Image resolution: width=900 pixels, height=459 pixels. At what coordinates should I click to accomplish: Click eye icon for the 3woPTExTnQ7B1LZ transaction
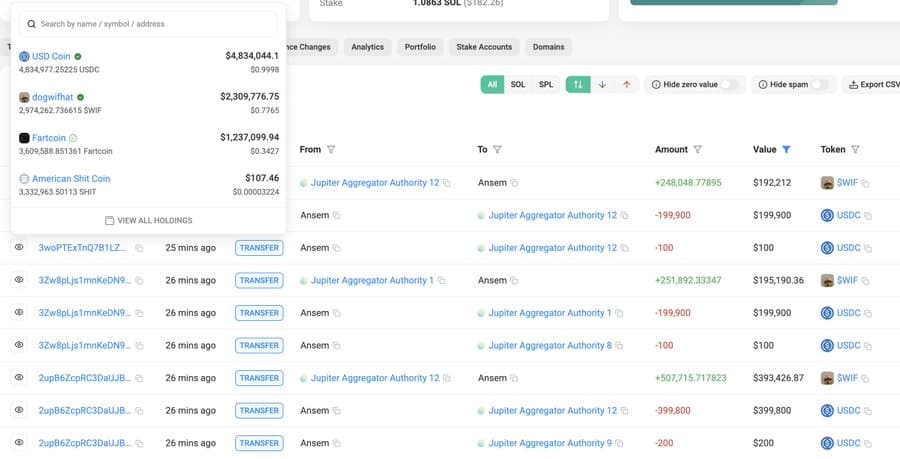click(x=18, y=248)
